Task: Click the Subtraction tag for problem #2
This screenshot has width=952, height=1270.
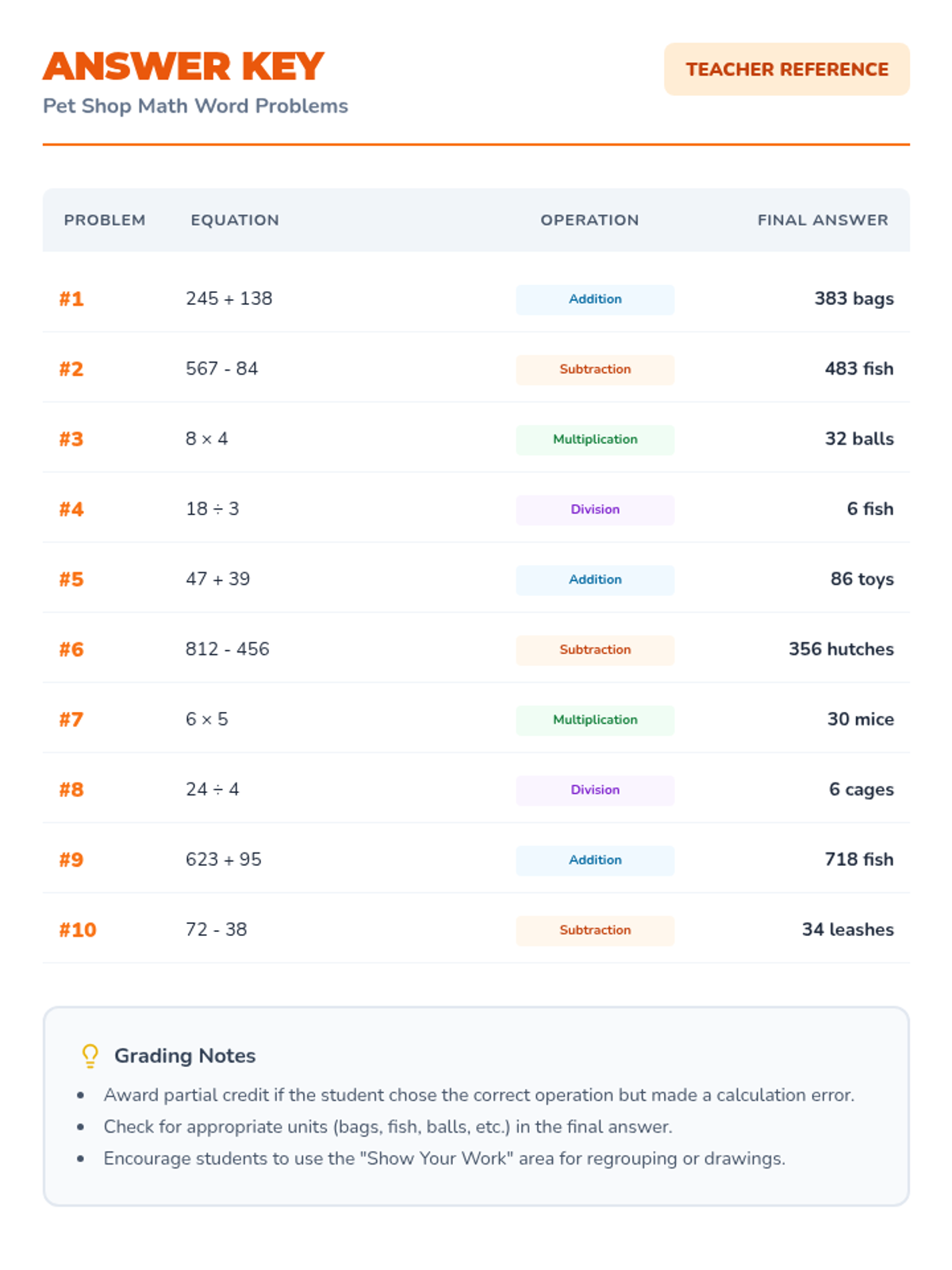Action: pyautogui.click(x=595, y=369)
